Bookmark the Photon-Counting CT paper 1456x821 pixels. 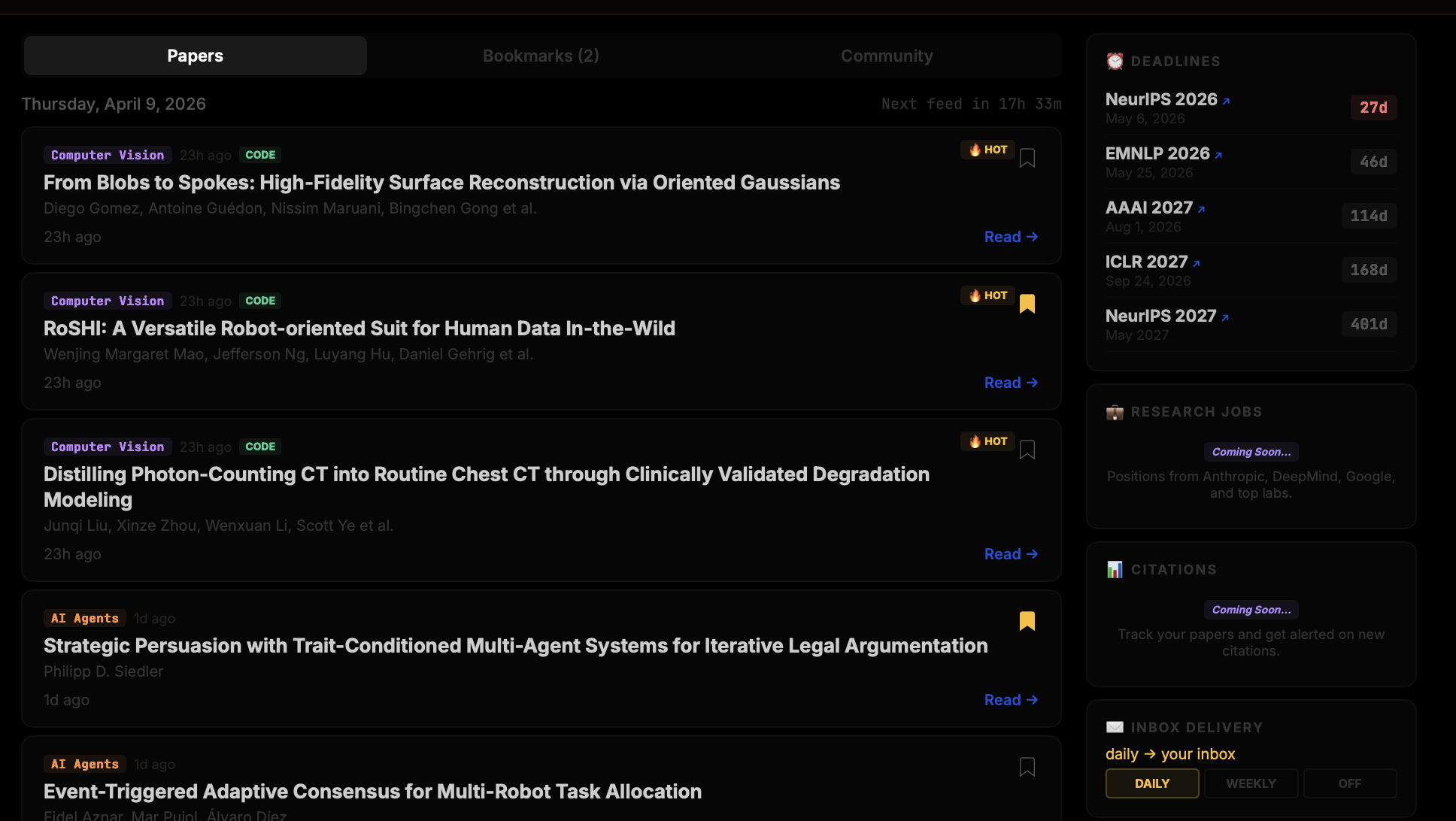pyautogui.click(x=1028, y=449)
